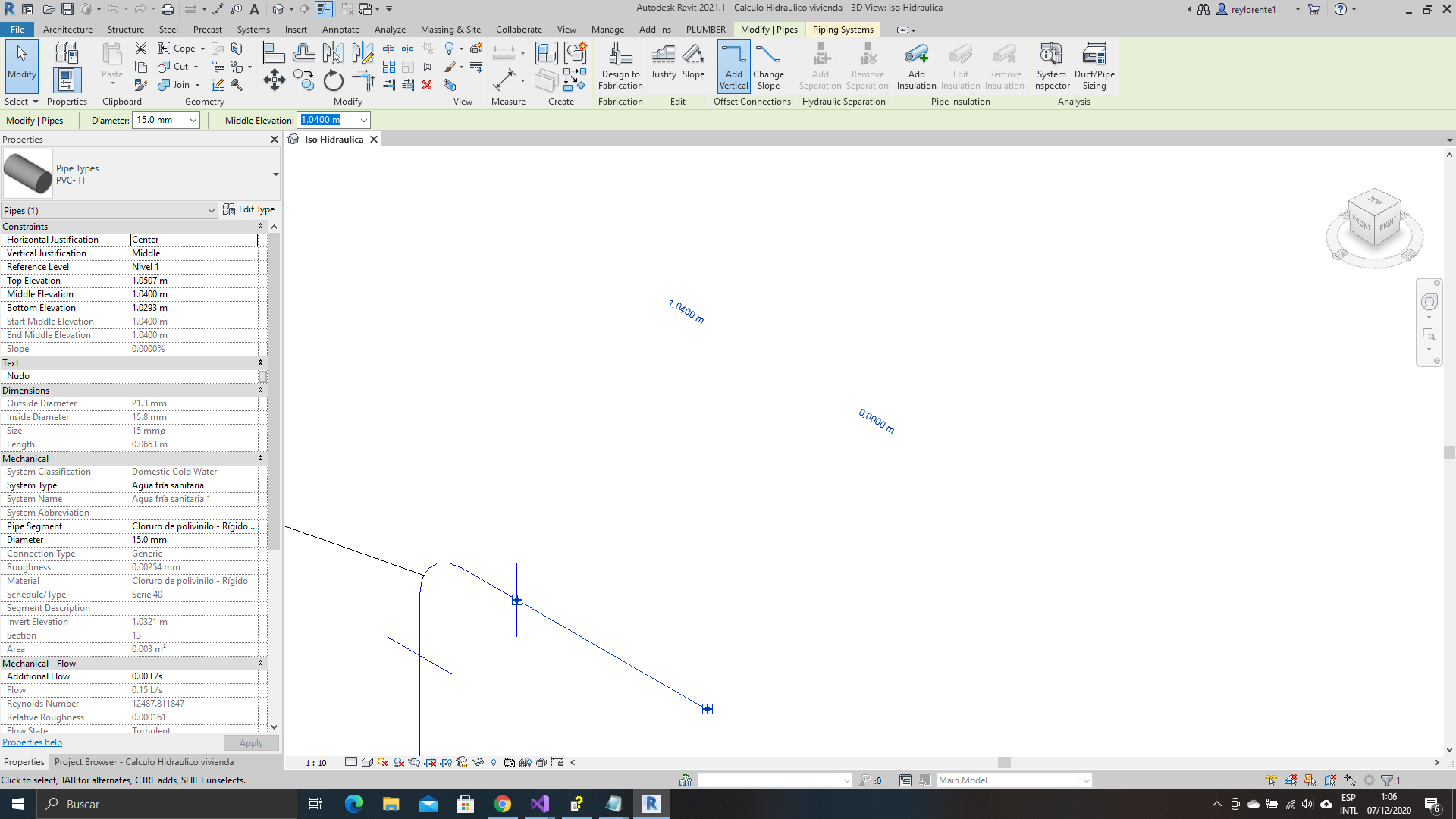Screen dimensions: 1456x819
Task: Collapse the Constraints property group
Action: [260, 226]
